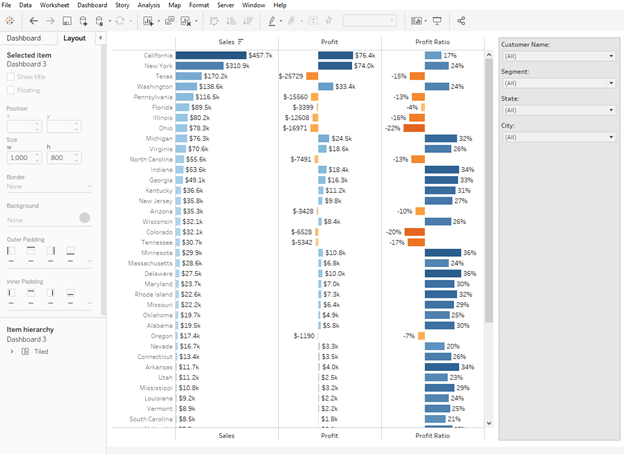Click the Profit Ratio column header
The height and width of the screenshot is (454, 624).
(x=434, y=41)
